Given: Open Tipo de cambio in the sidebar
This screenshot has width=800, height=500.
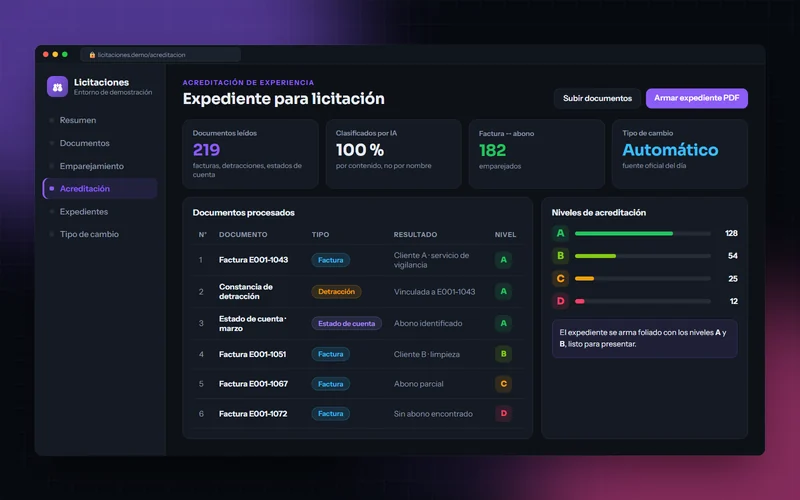Looking at the screenshot, I should point(100,234).
